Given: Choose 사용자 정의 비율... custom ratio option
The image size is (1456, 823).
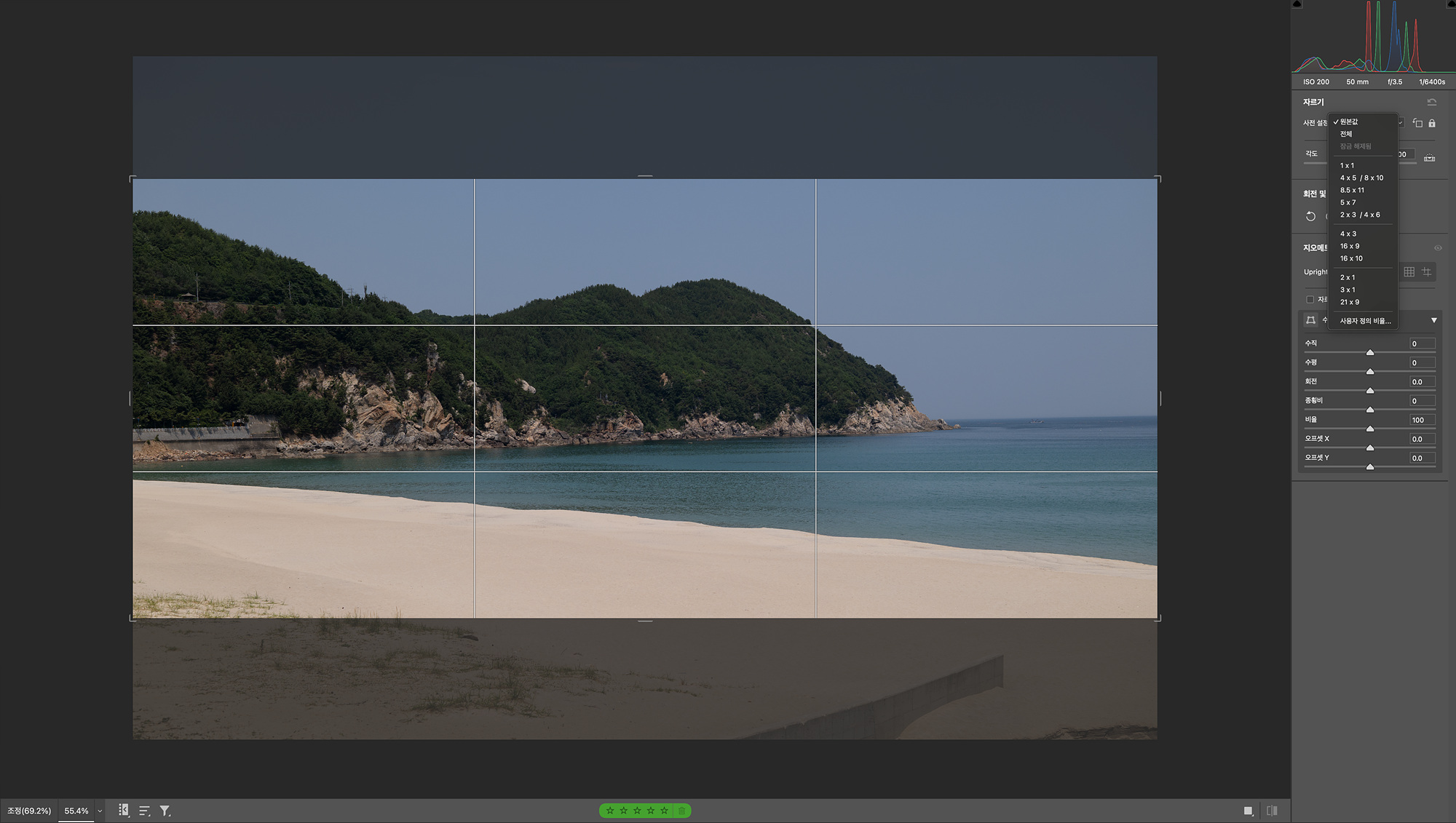Looking at the screenshot, I should (1365, 321).
